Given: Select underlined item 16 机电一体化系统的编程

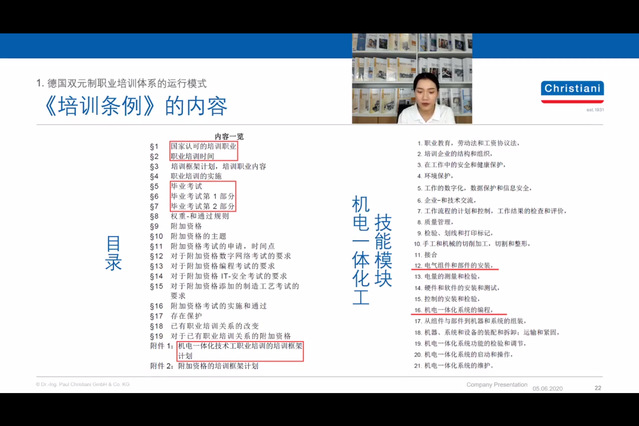Looking at the screenshot, I should click(454, 310).
